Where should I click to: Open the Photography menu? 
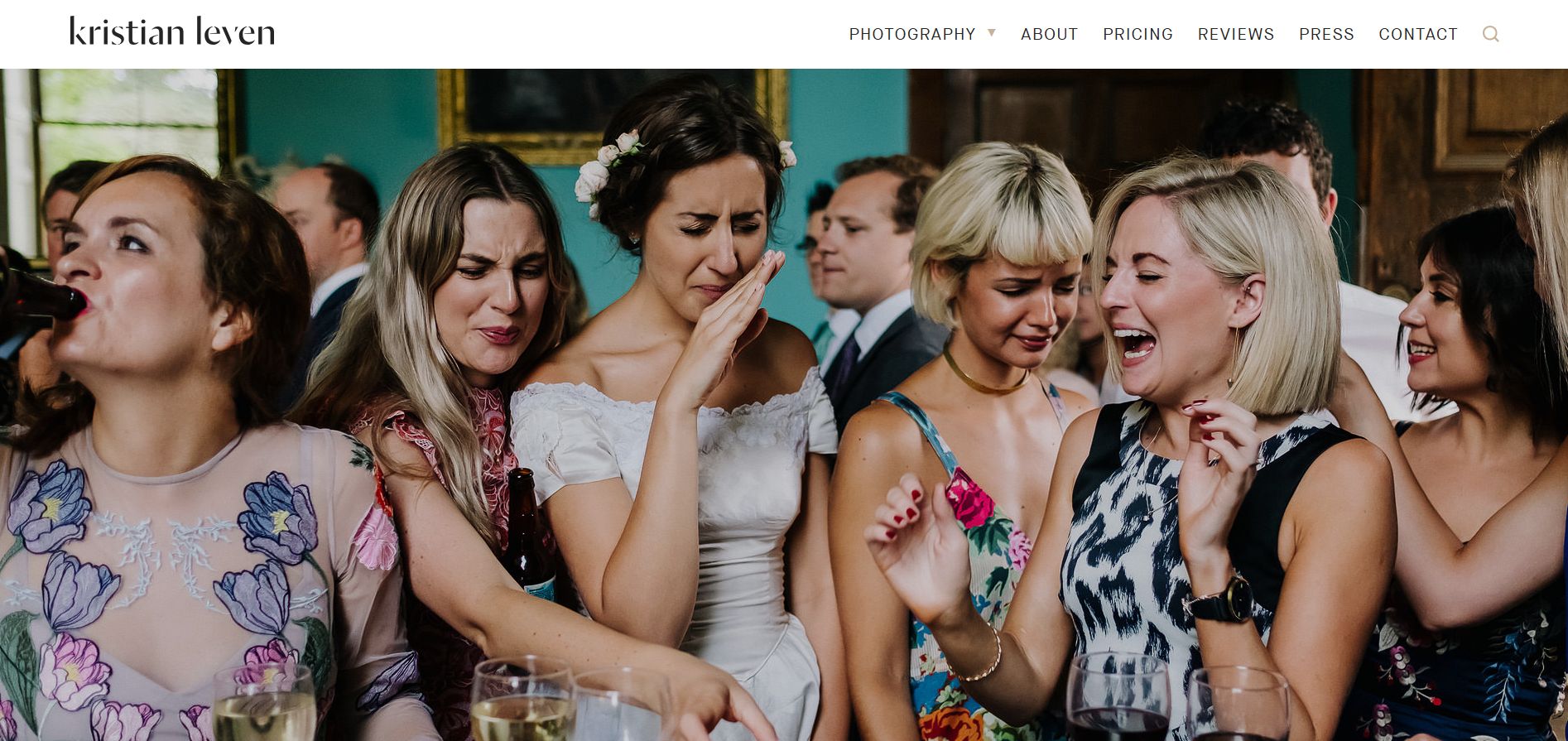click(912, 34)
